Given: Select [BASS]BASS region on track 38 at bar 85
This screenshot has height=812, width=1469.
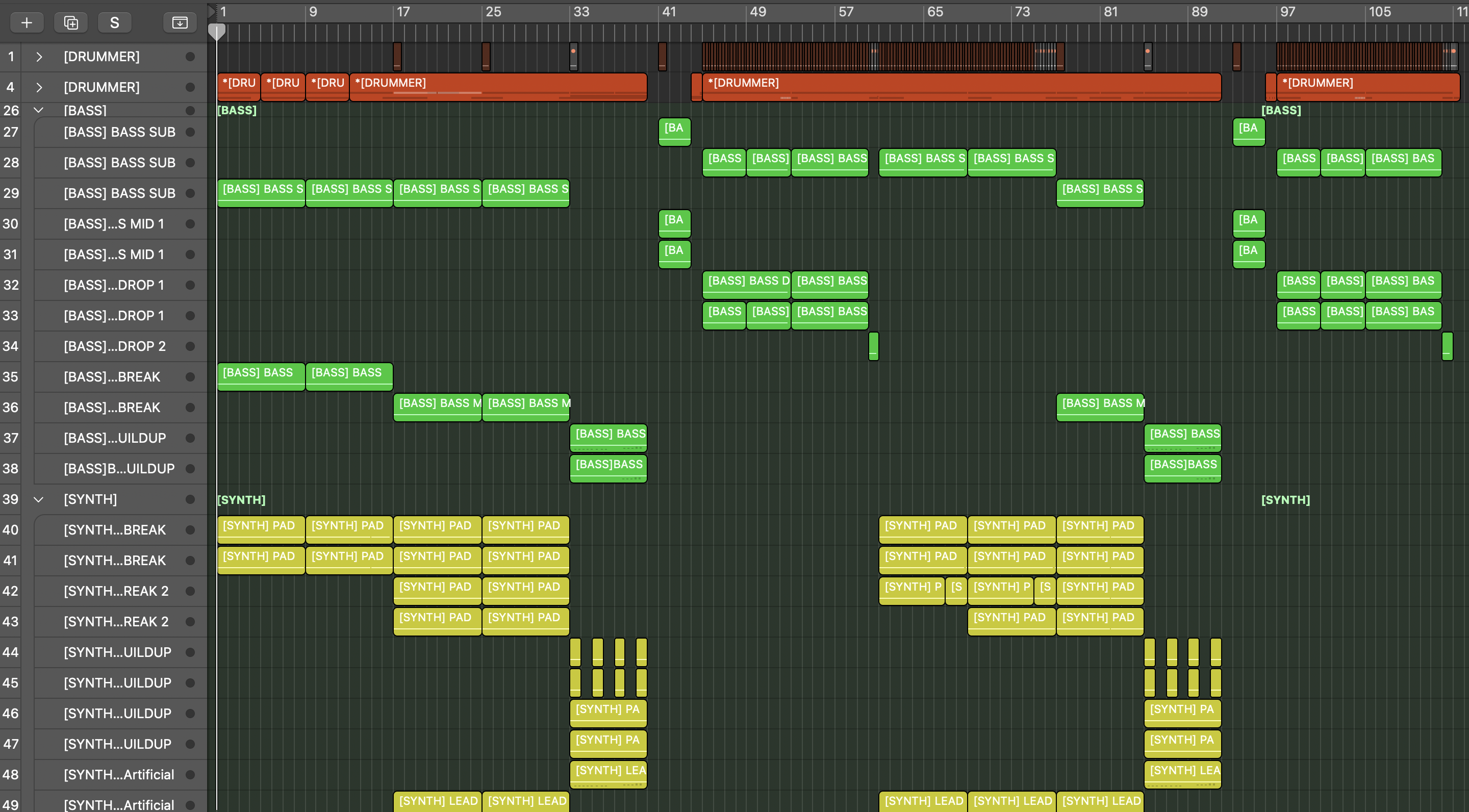Looking at the screenshot, I should coord(1183,469).
